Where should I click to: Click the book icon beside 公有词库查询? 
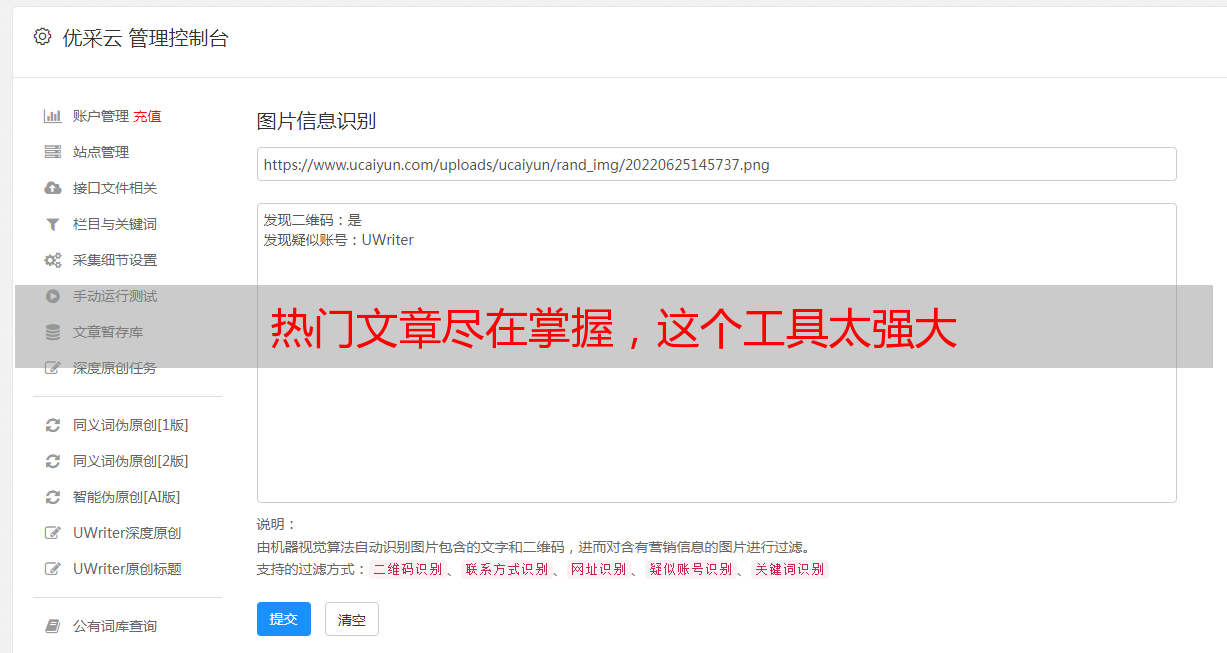coord(53,626)
